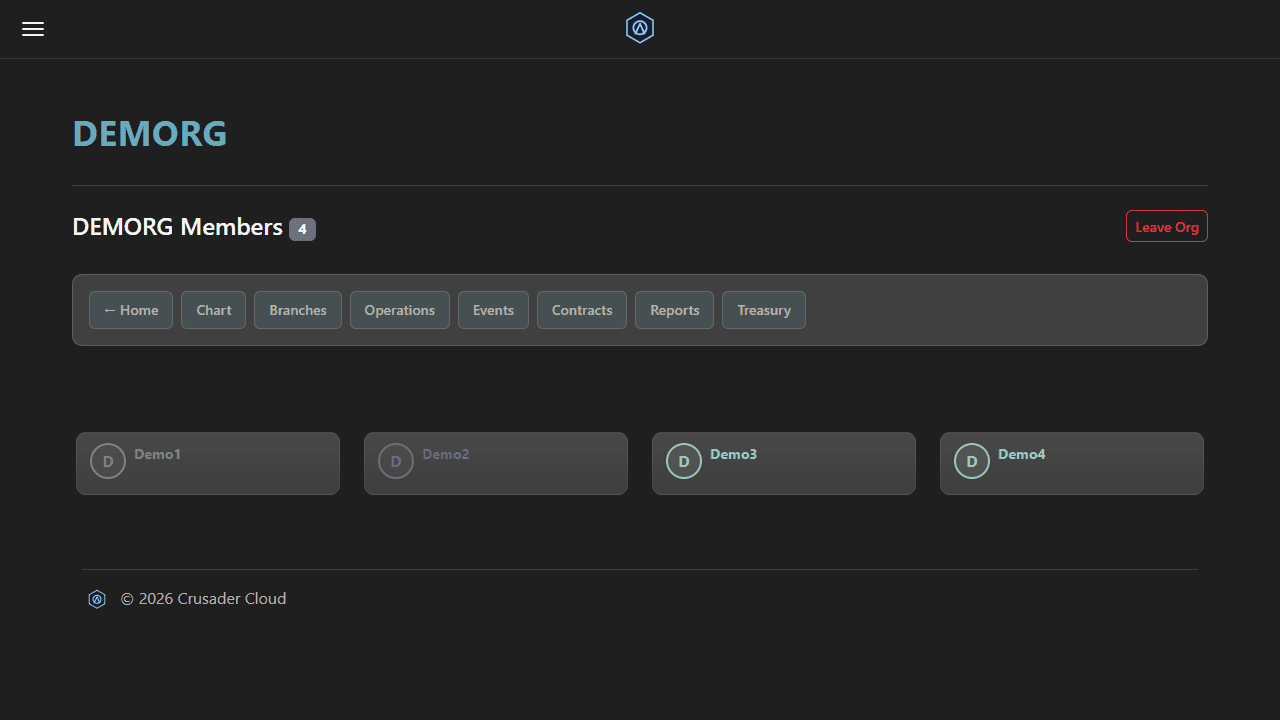Click Demo1's circular avatar icon
This screenshot has height=720, width=1280.
[108, 461]
